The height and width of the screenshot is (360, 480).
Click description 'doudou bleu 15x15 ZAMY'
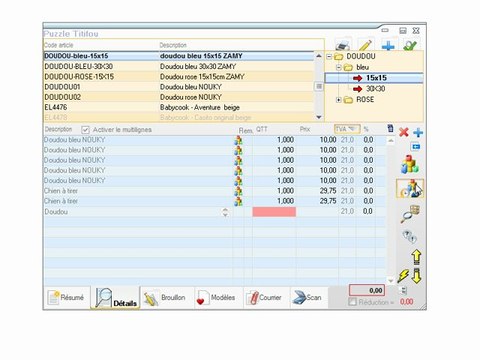click(x=201, y=56)
